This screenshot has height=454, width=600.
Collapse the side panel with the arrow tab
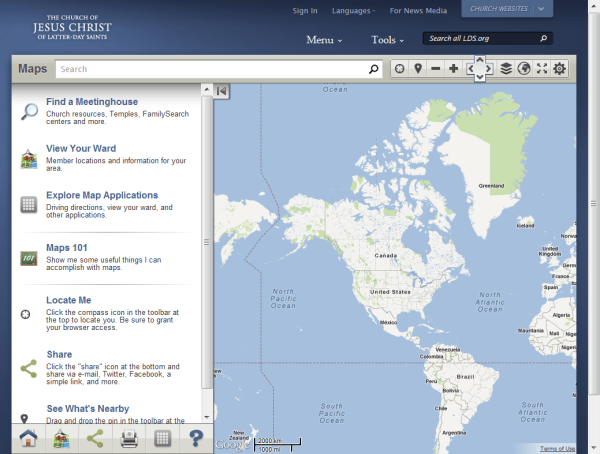click(x=221, y=91)
